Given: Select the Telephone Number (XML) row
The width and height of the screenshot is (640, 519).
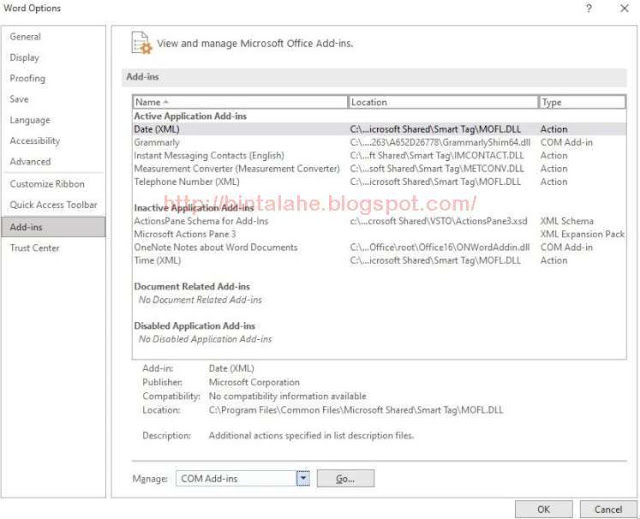Looking at the screenshot, I should pos(379,182).
